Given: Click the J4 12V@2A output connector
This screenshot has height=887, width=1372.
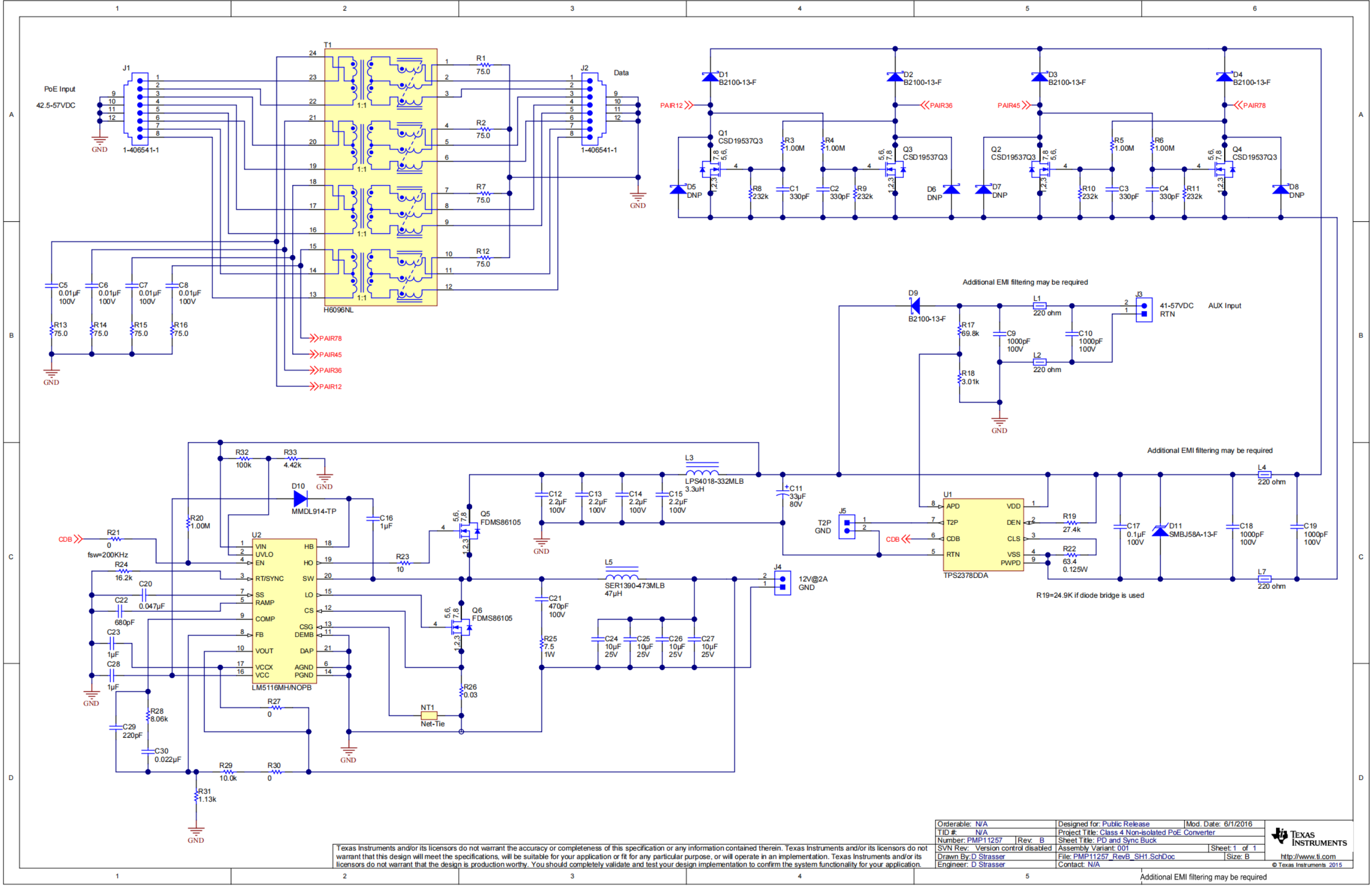Looking at the screenshot, I should [x=782, y=583].
